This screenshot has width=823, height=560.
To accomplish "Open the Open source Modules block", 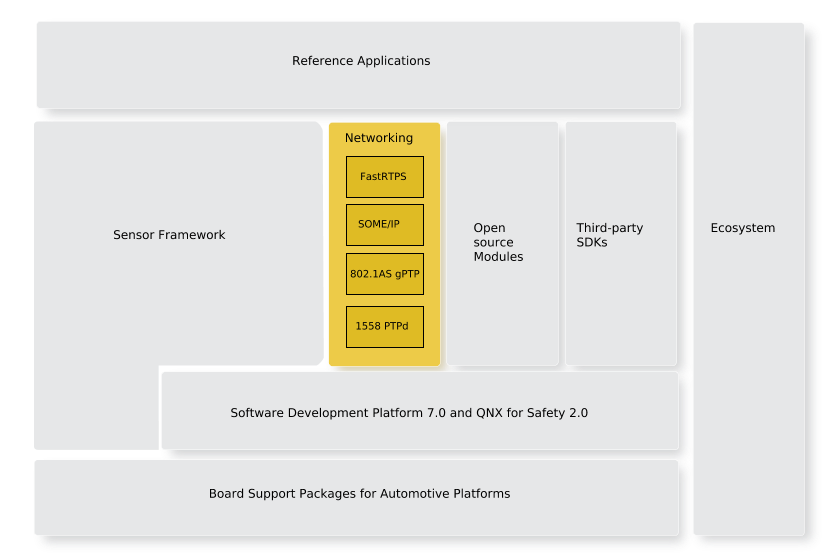I will pyautogui.click(x=501, y=242).
